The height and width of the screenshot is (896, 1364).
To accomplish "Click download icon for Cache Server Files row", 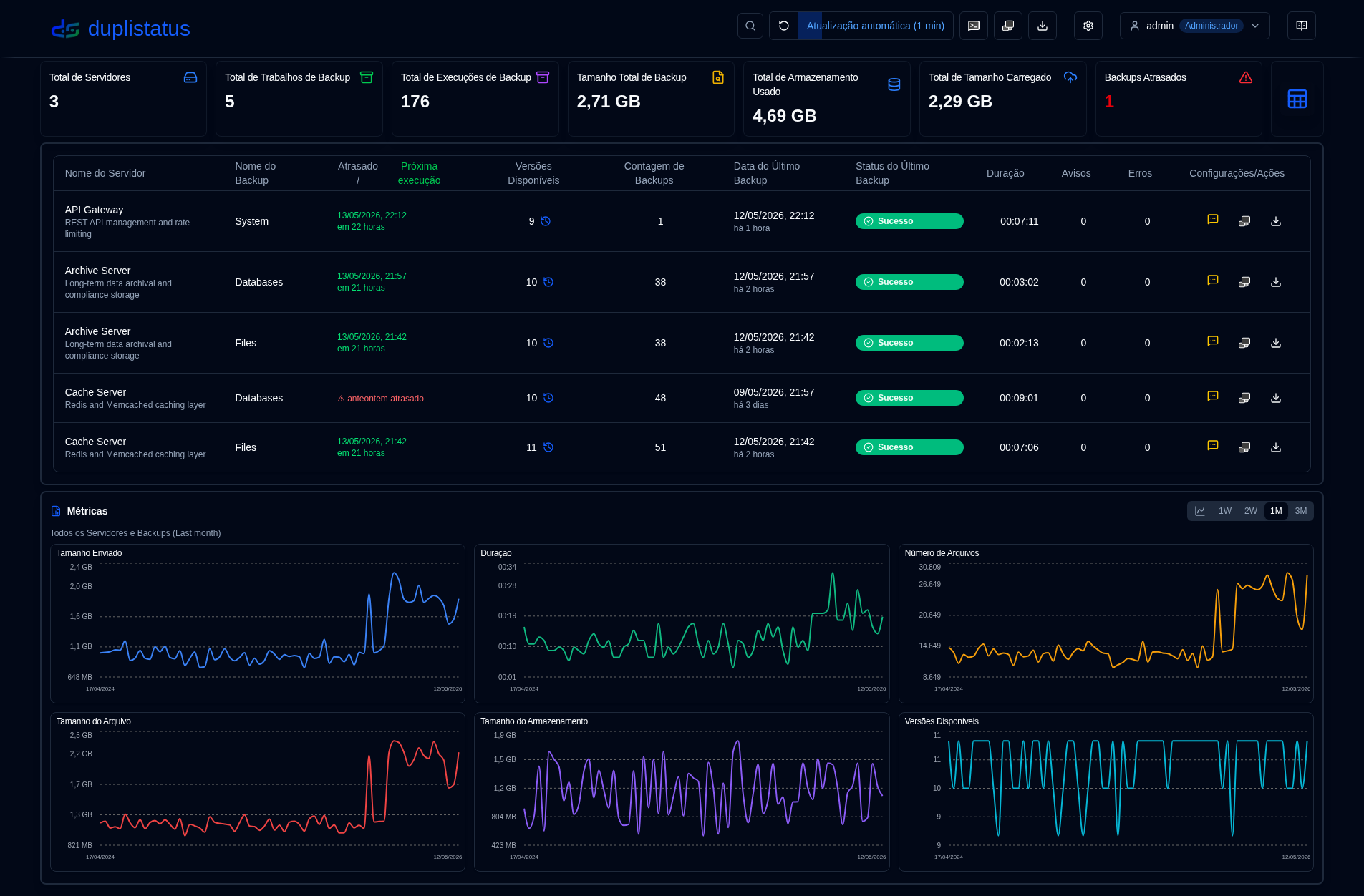I will pos(1276,447).
